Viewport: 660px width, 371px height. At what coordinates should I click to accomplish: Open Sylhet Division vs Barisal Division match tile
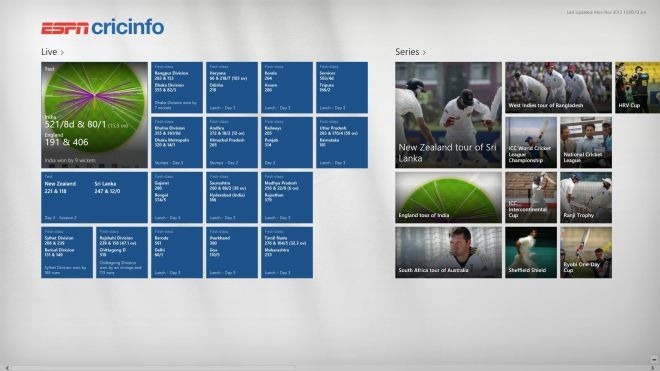(x=67, y=252)
